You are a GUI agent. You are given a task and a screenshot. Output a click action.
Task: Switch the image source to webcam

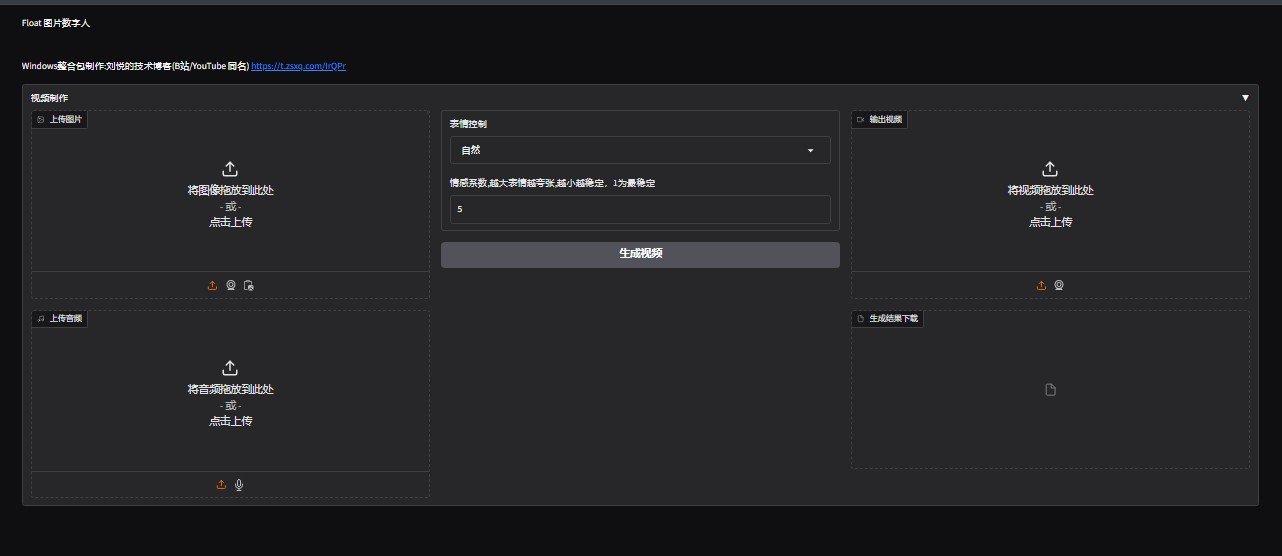click(x=230, y=285)
